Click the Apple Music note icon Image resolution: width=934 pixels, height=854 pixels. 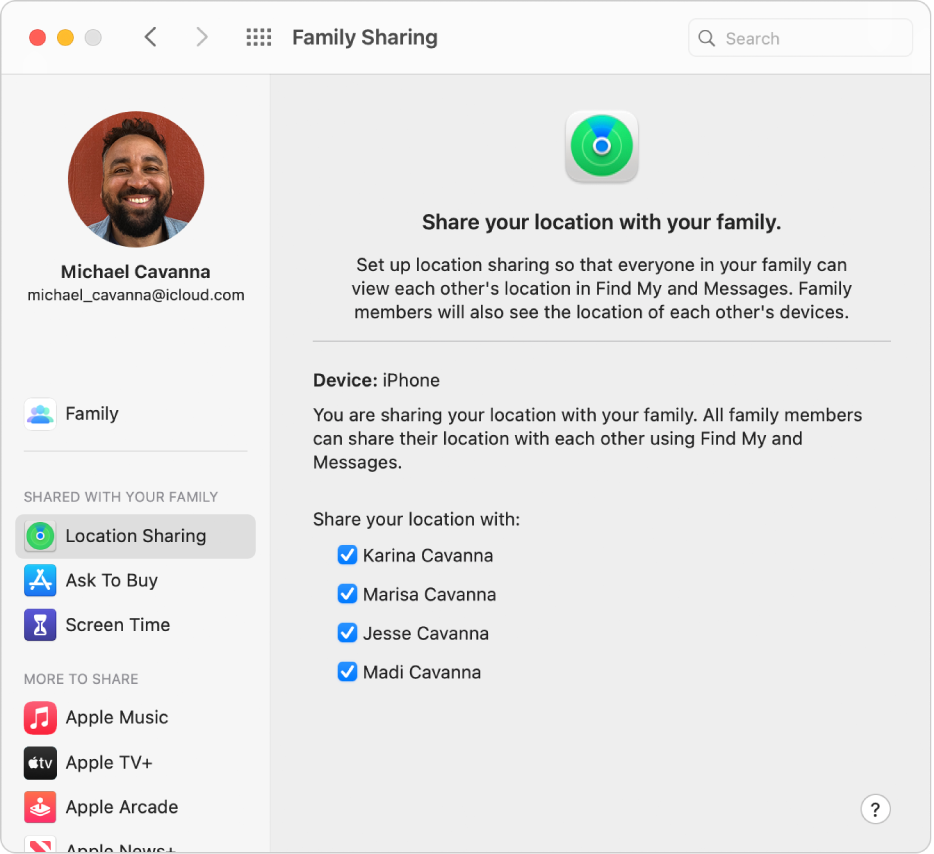(40, 718)
